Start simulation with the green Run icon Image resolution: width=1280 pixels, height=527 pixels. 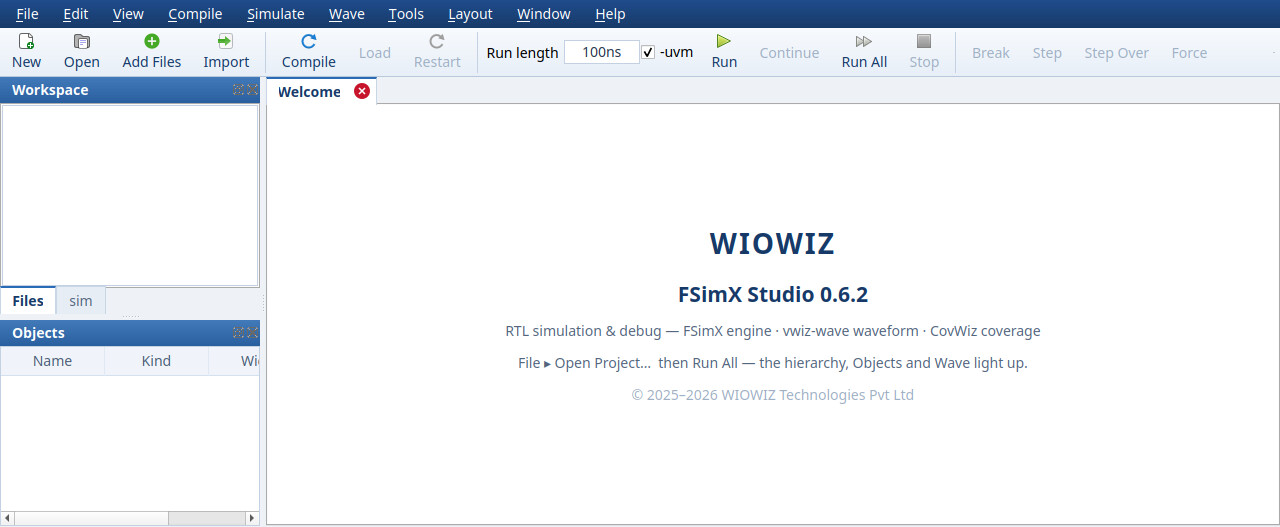click(724, 41)
